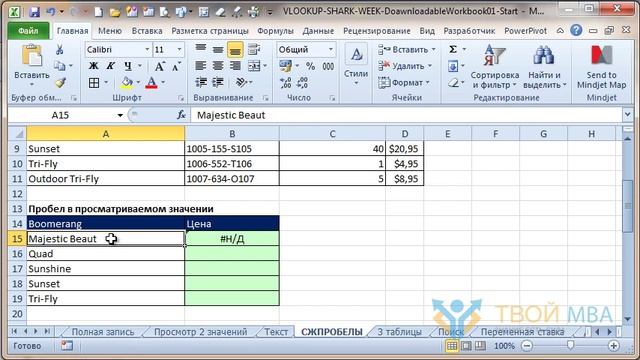This screenshot has height=360, width=640.
Task: Switch to the PowerPivot ribbon tab
Action: pyautogui.click(x=525, y=31)
